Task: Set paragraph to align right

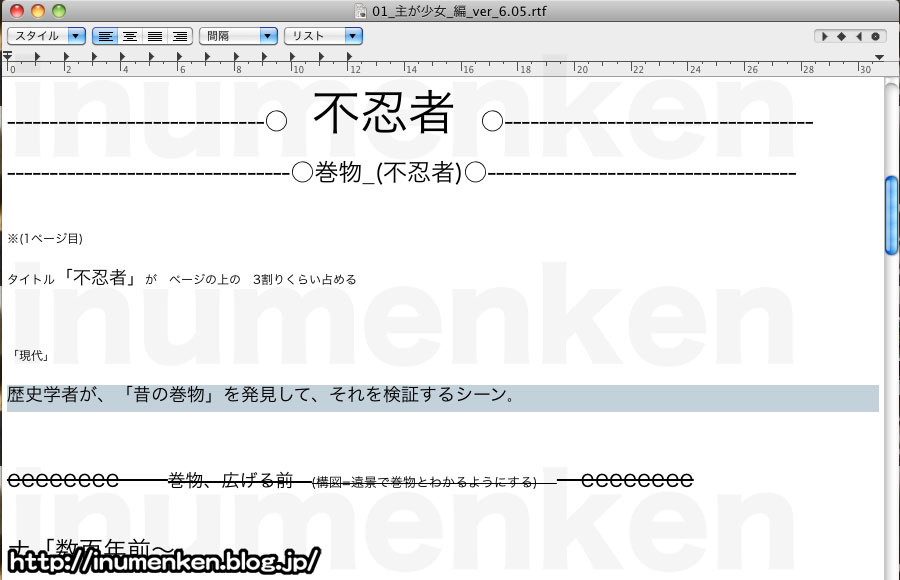Action: [180, 36]
